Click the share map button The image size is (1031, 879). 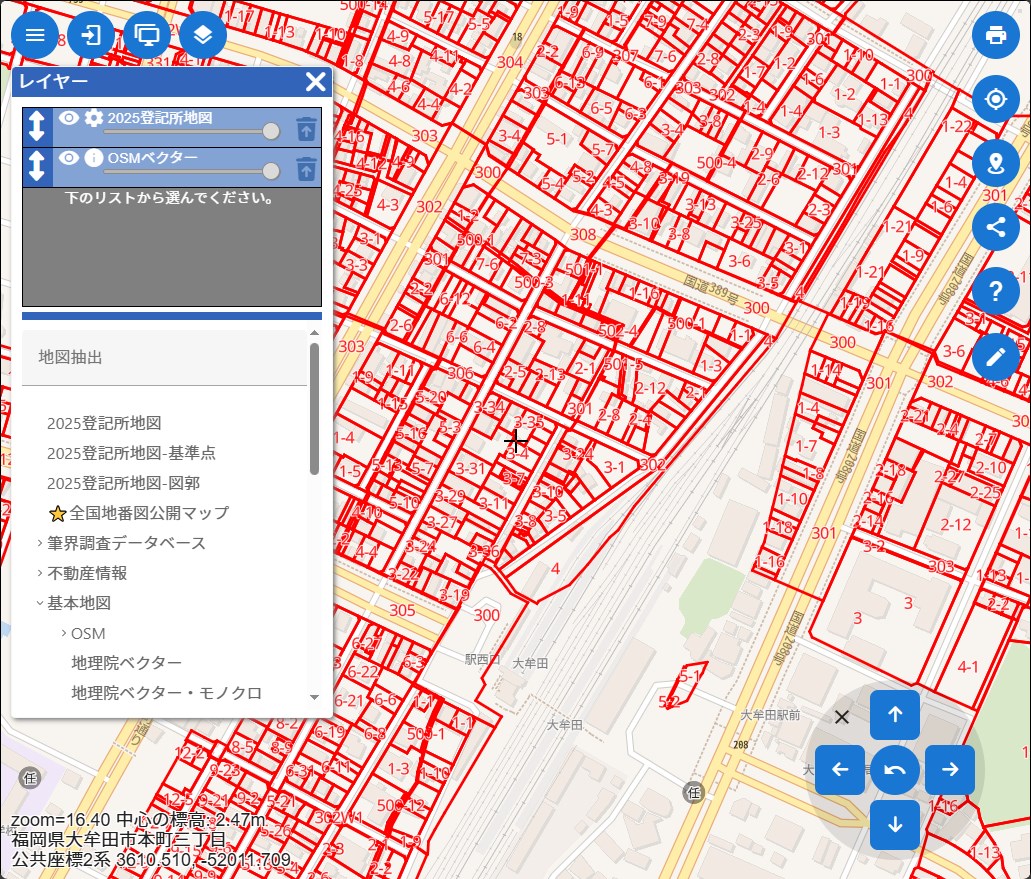995,226
